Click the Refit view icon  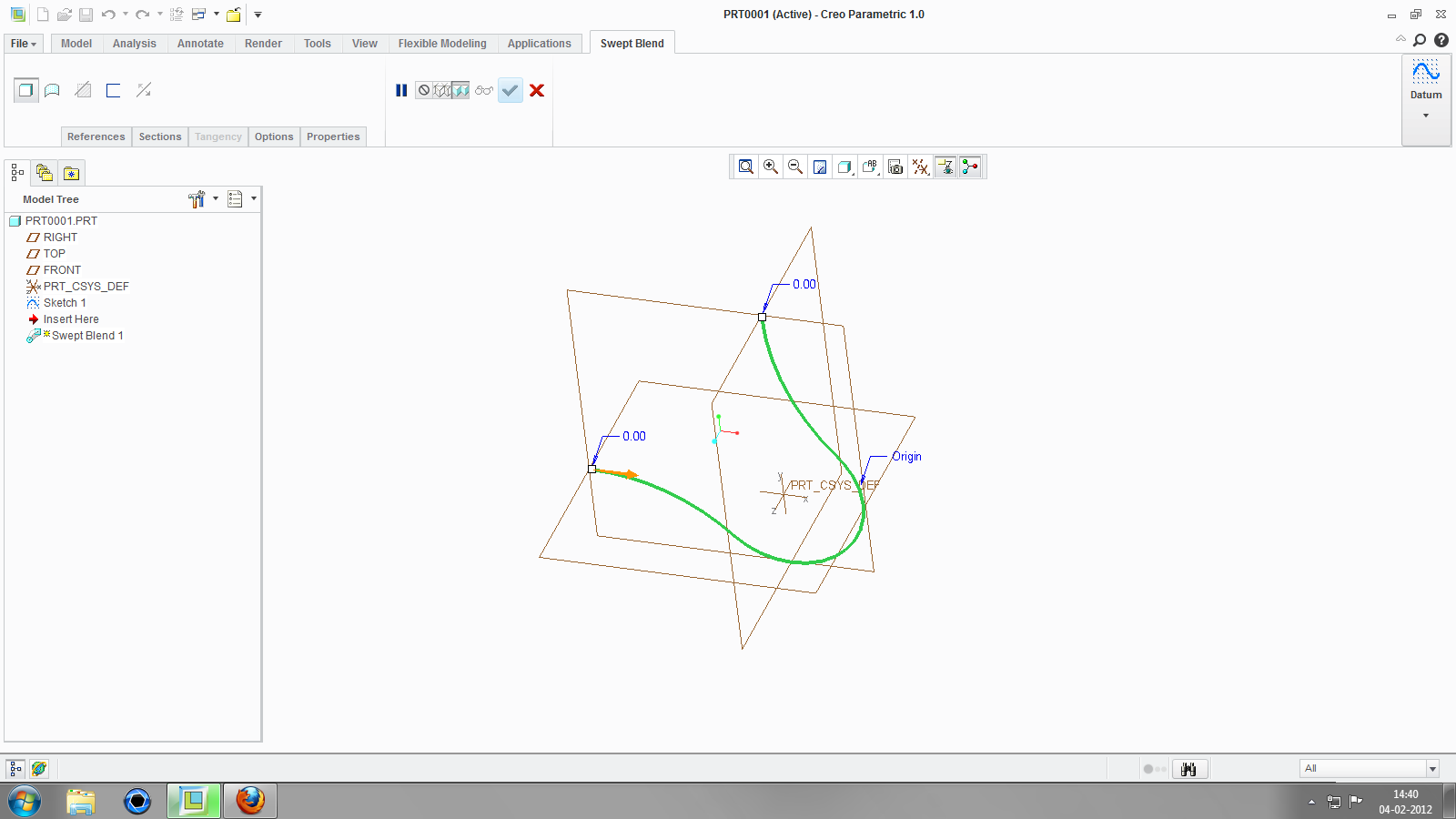746,167
